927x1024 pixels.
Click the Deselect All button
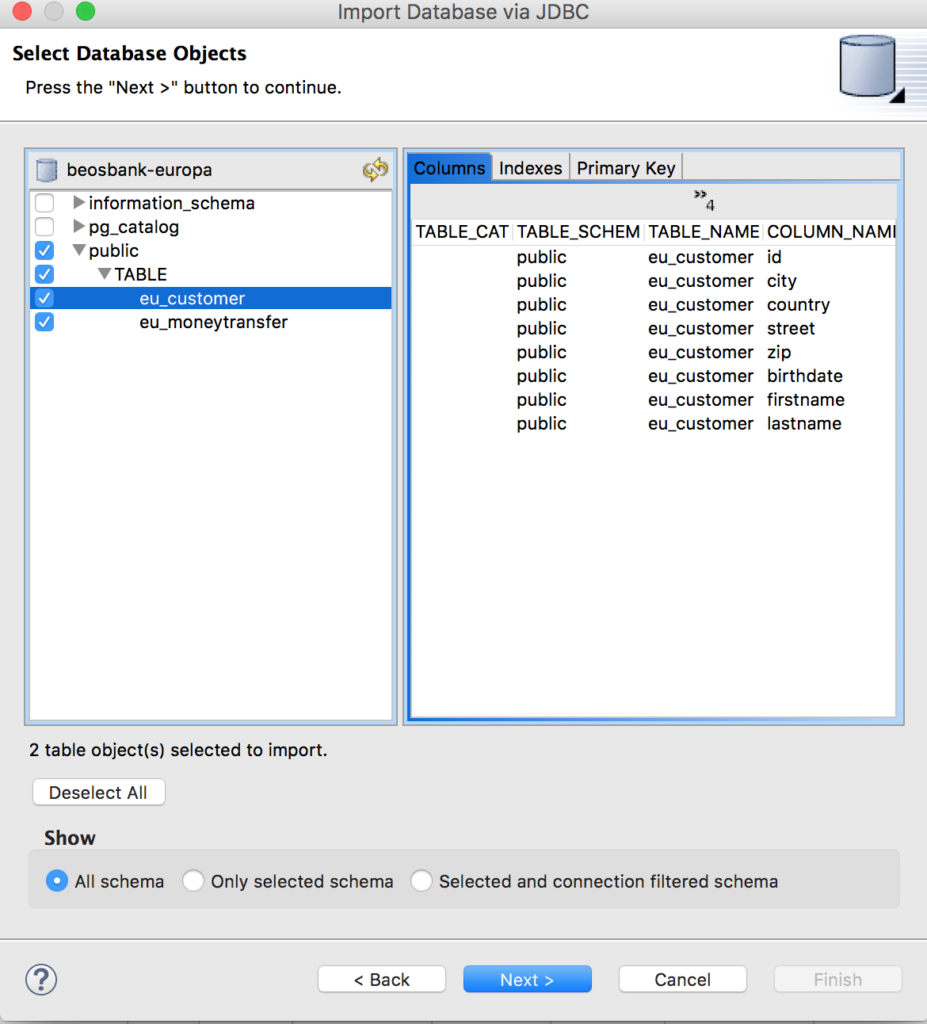coord(98,792)
